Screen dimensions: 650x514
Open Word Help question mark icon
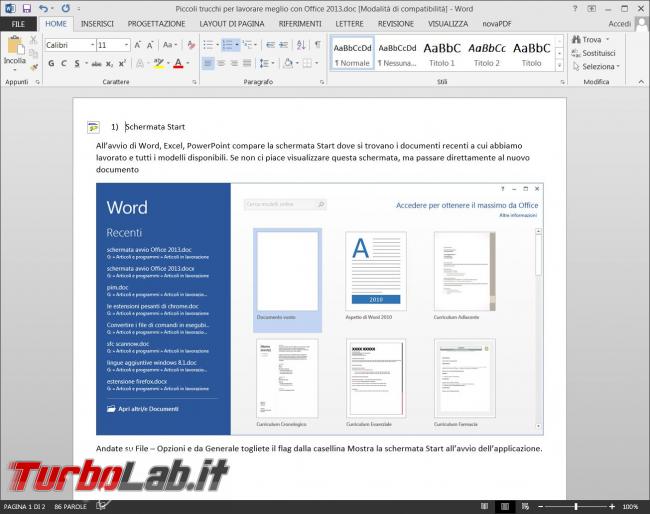[575, 8]
